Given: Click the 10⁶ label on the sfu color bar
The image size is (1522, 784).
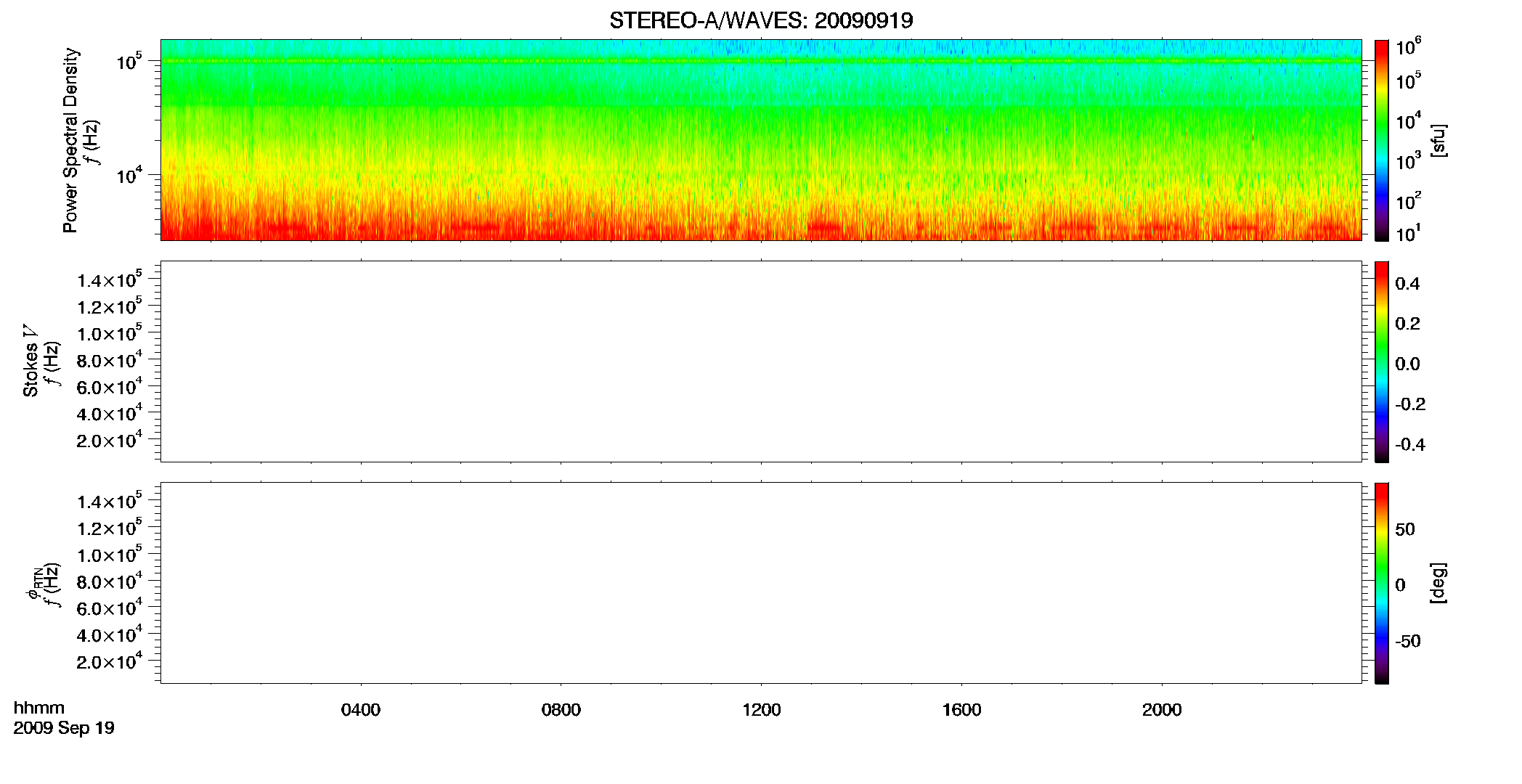Looking at the screenshot, I should [1408, 46].
